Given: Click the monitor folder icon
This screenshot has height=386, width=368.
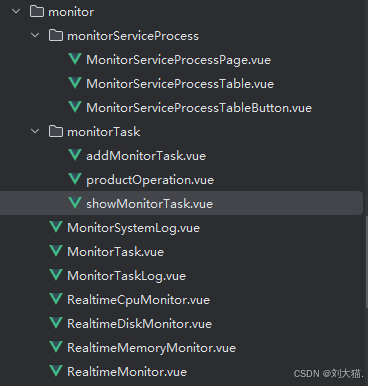Looking at the screenshot, I should tap(37, 12).
